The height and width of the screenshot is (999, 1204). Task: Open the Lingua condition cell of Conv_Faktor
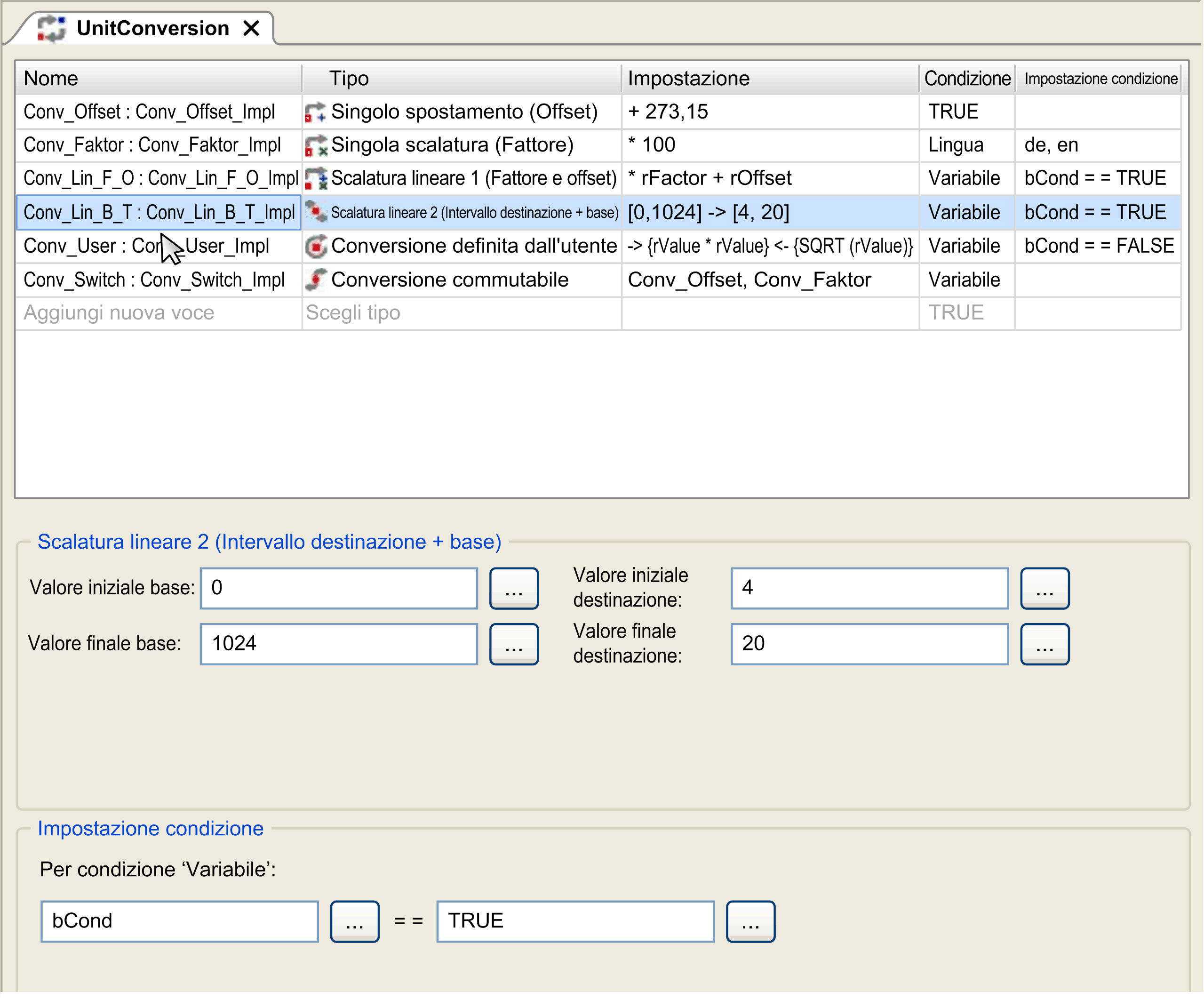[967, 145]
